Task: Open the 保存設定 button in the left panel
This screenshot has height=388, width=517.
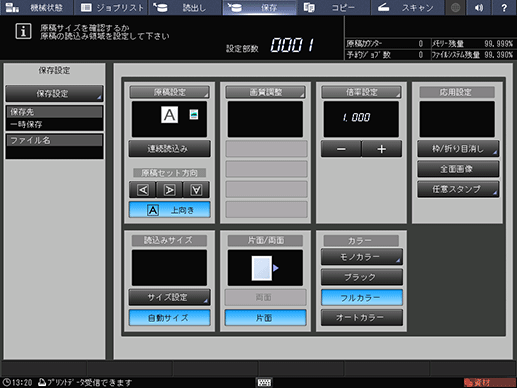Action: (x=54, y=94)
